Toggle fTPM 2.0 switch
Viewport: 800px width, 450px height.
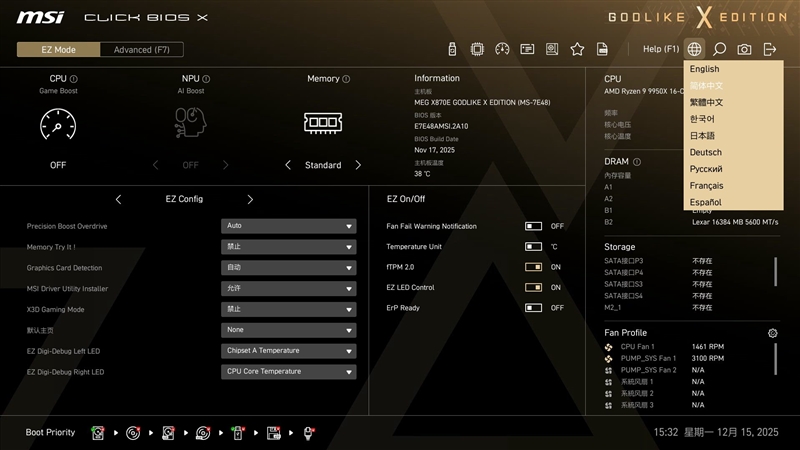tap(533, 267)
